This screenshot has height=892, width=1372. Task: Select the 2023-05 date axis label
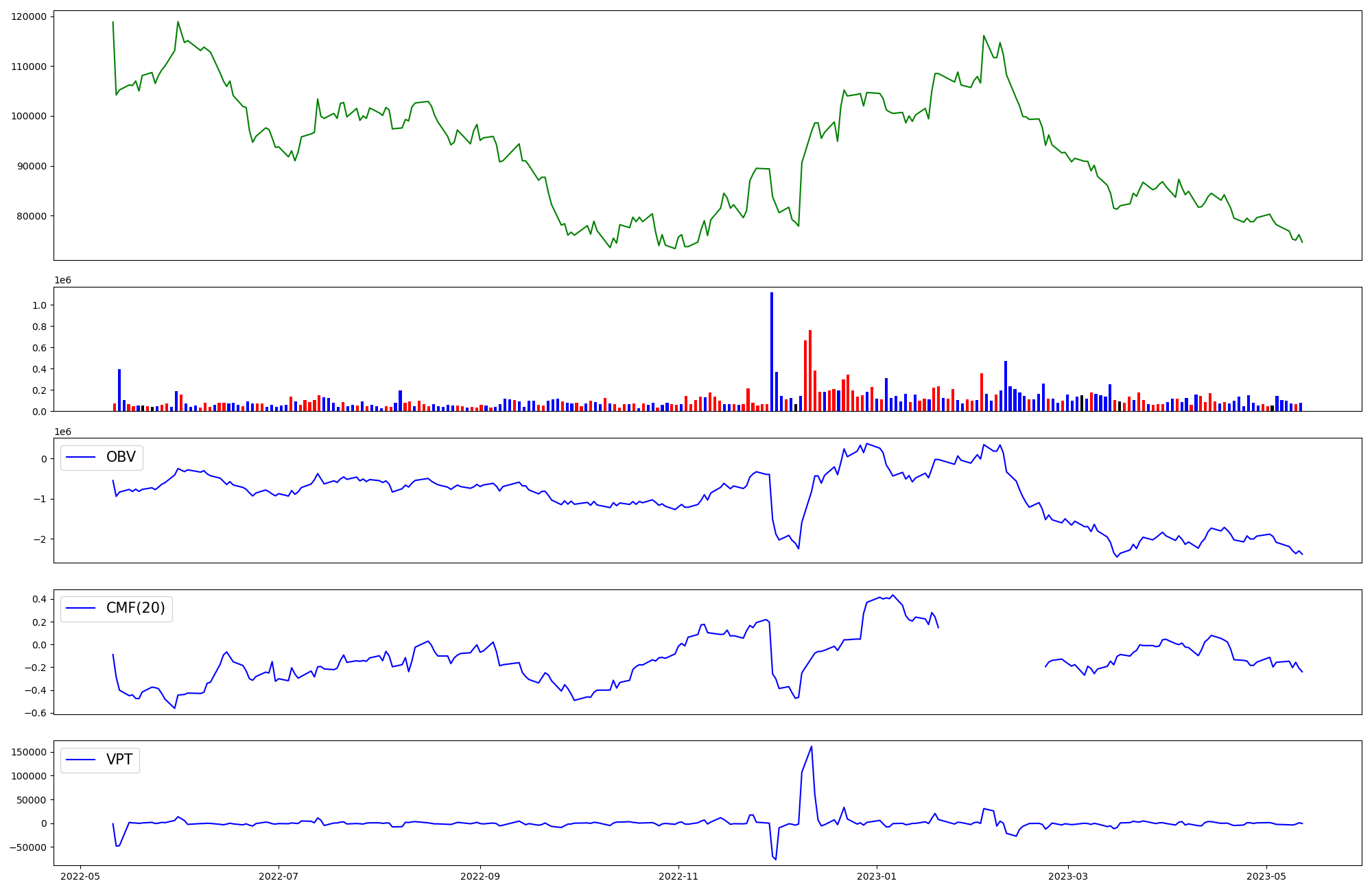[x=1266, y=876]
